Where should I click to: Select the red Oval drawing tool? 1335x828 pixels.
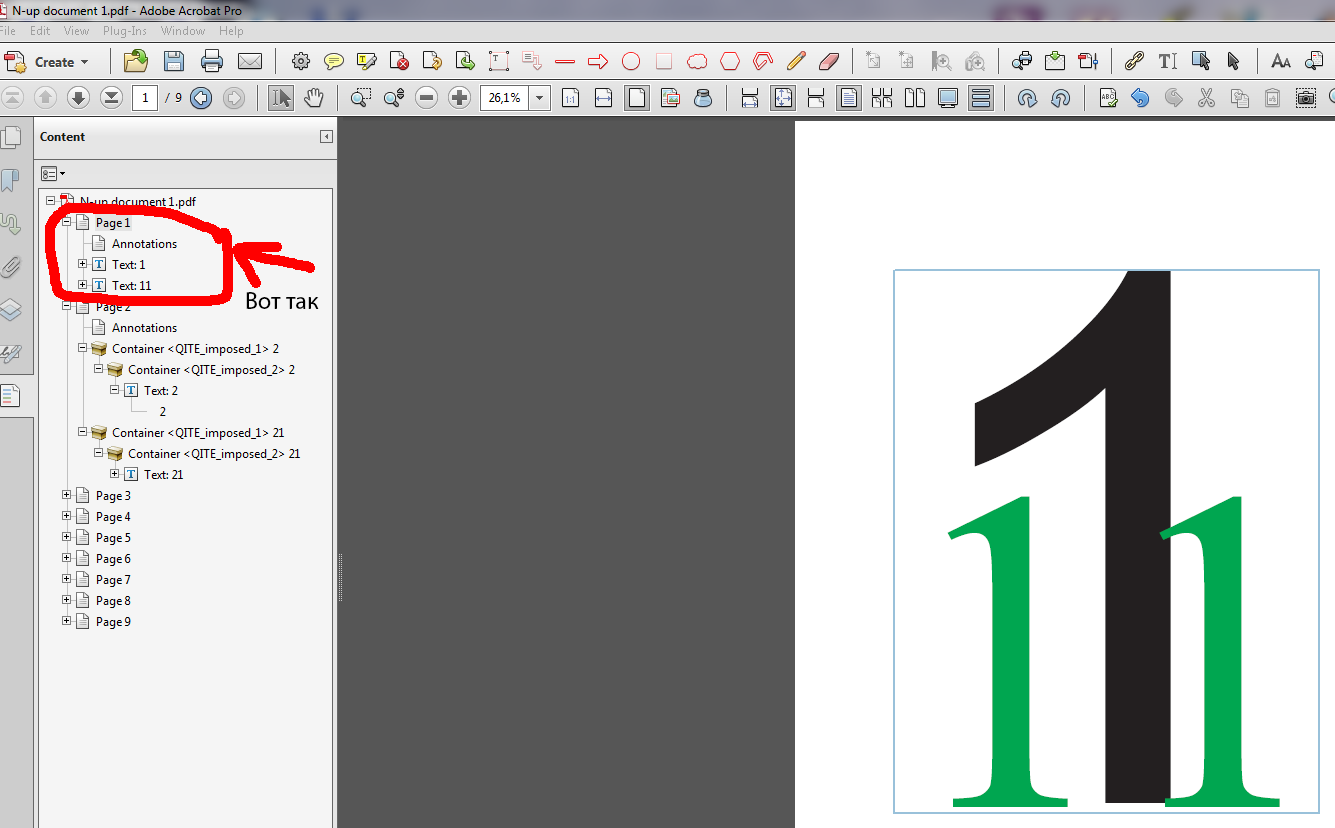[x=631, y=61]
